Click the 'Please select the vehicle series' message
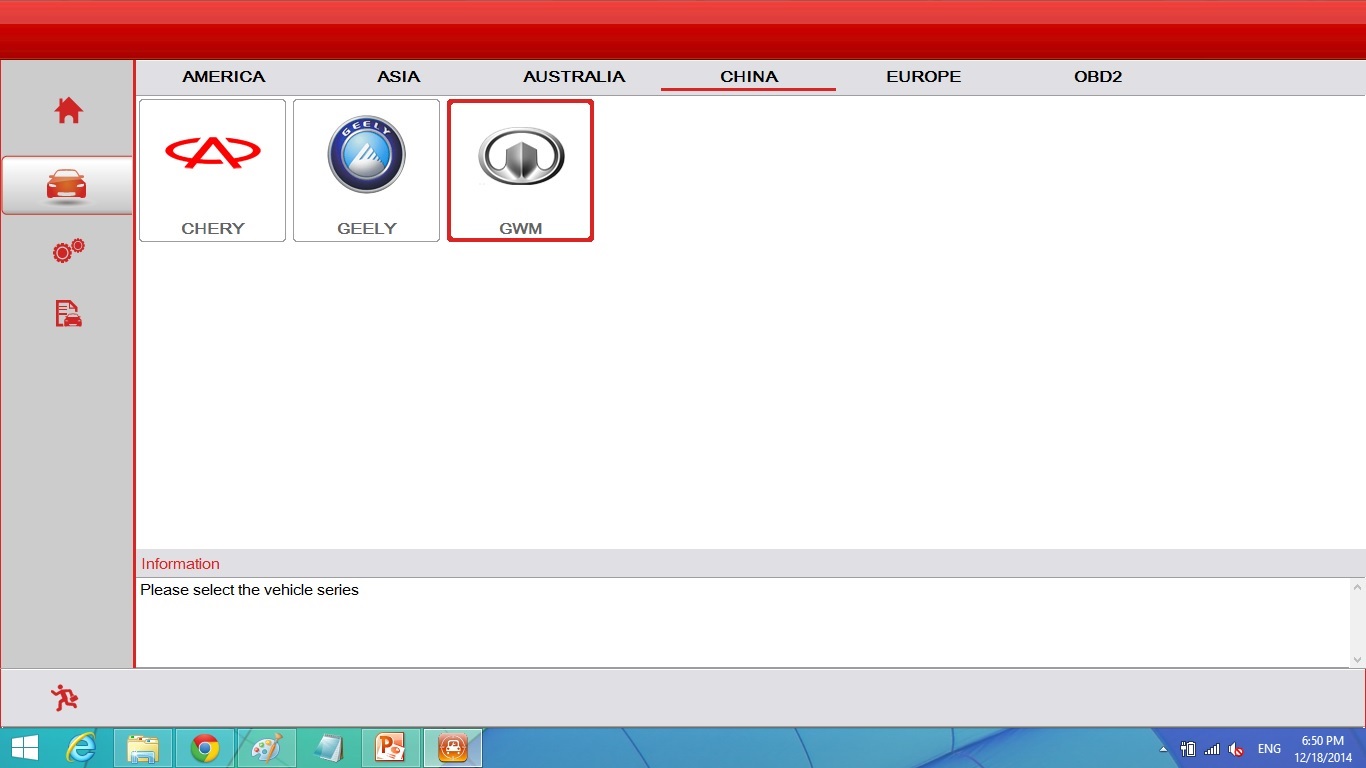Viewport: 1366px width, 768px height. (x=249, y=590)
